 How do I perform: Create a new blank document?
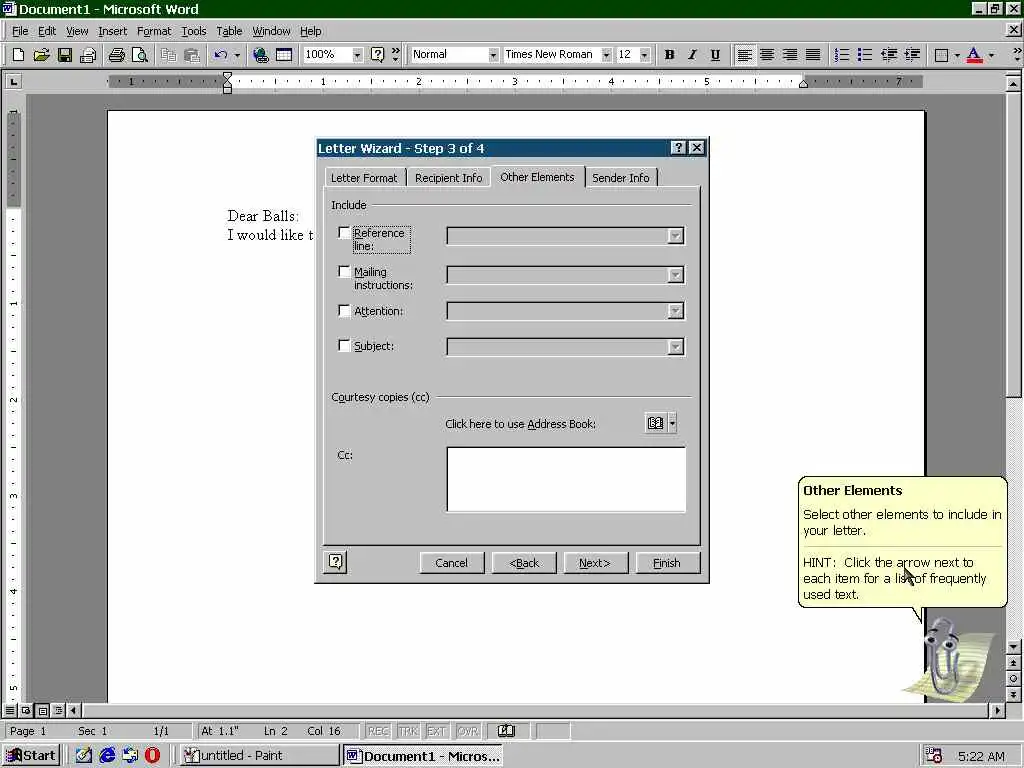click(x=18, y=55)
